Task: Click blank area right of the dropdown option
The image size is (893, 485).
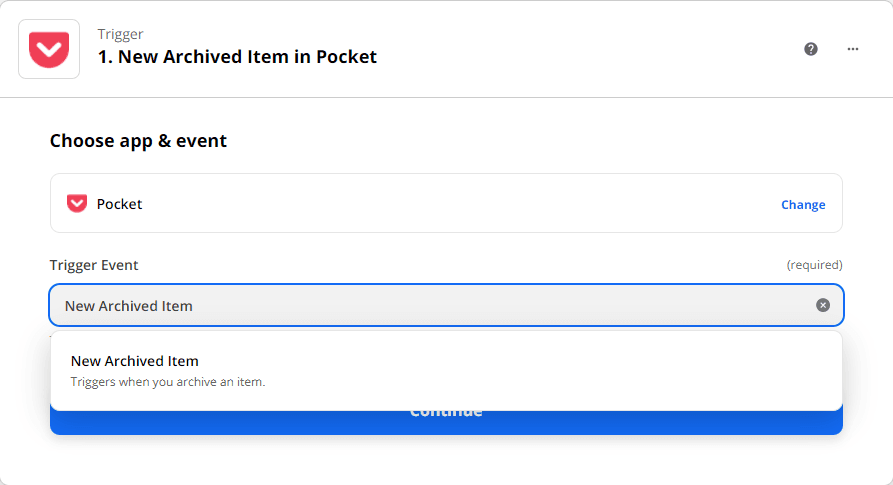Action: [550, 370]
